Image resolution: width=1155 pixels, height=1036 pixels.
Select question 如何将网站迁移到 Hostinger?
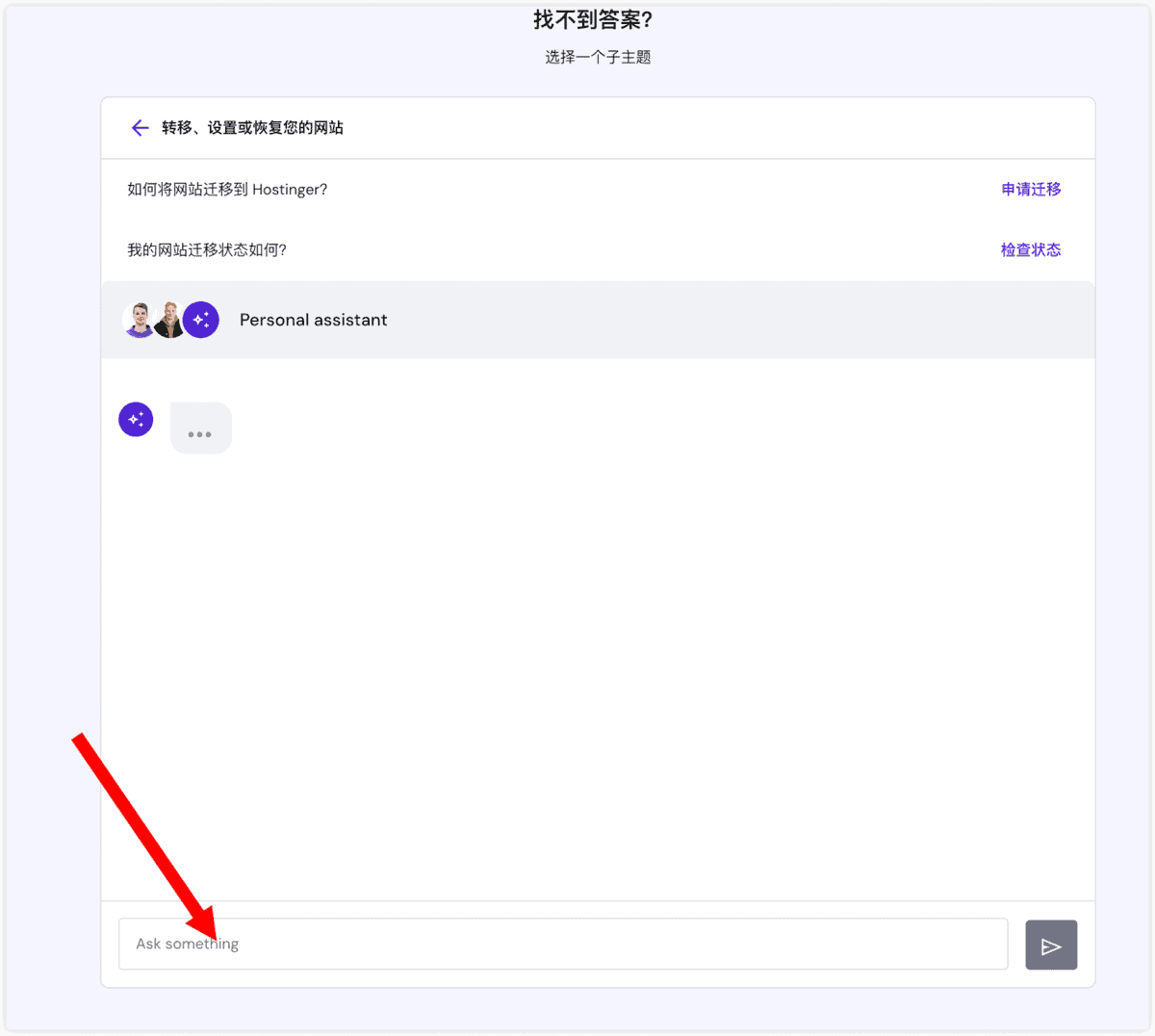tap(227, 190)
